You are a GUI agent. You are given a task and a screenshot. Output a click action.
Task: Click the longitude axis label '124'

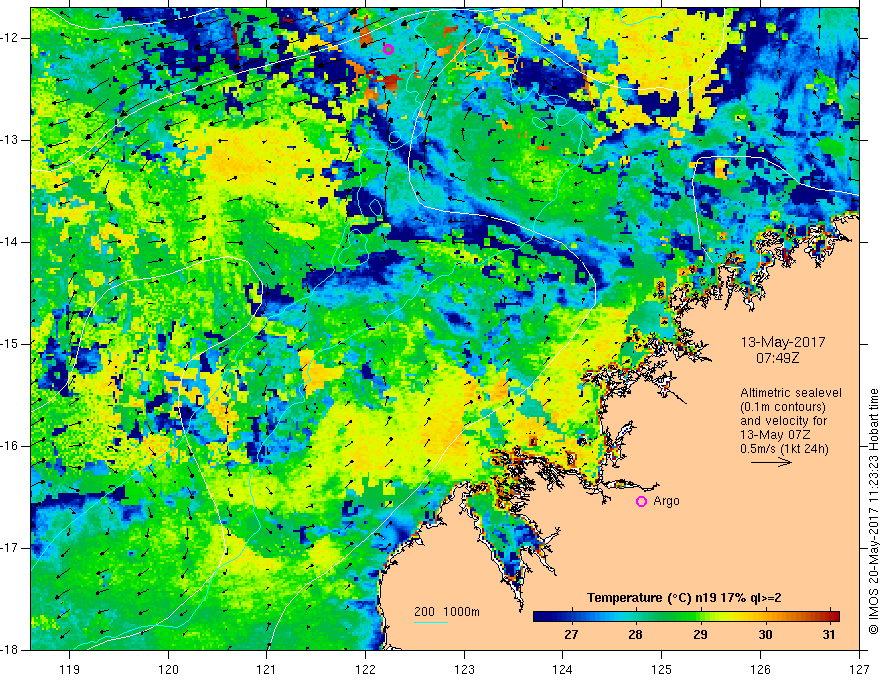[x=563, y=669]
